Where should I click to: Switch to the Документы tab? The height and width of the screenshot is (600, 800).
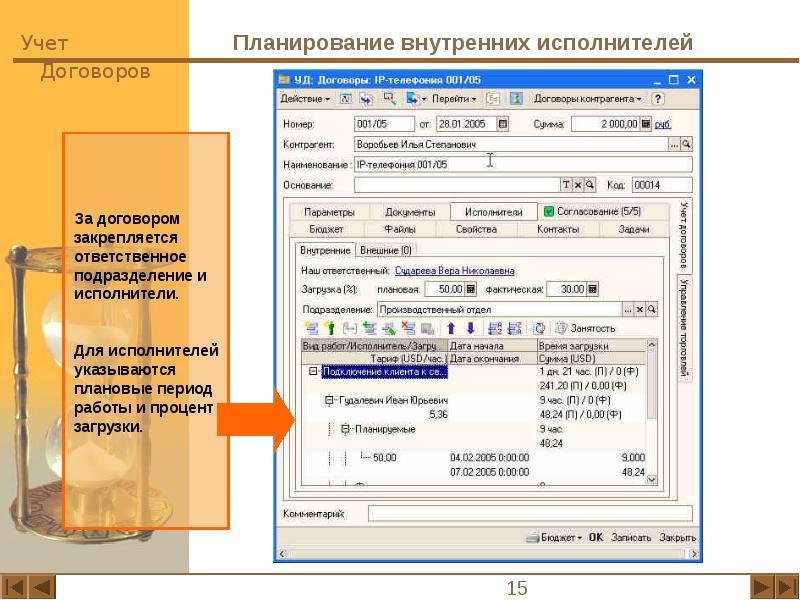click(x=410, y=212)
